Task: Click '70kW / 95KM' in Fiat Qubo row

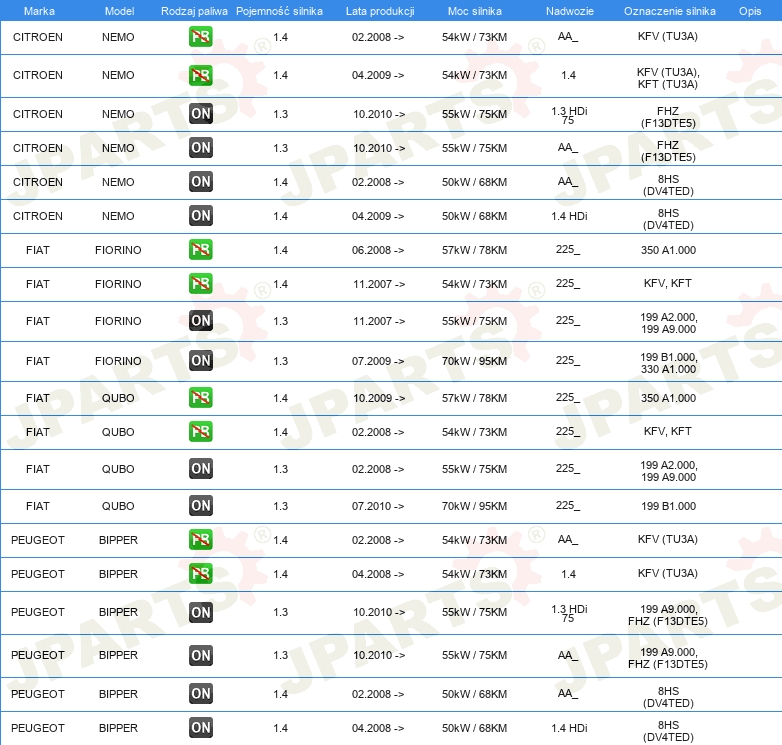Action: tap(474, 506)
